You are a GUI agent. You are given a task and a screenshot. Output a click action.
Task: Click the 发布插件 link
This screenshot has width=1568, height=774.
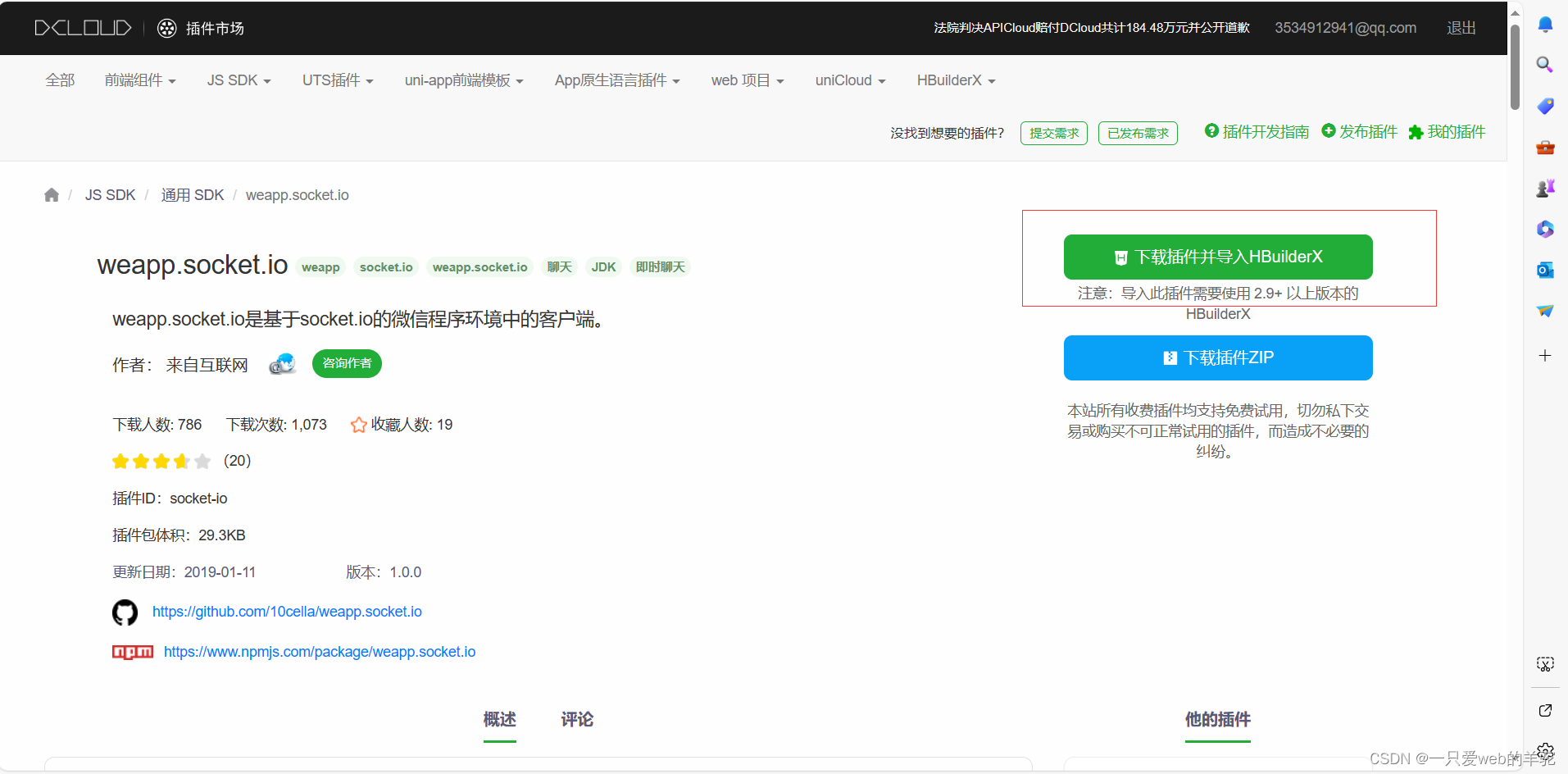1368,132
